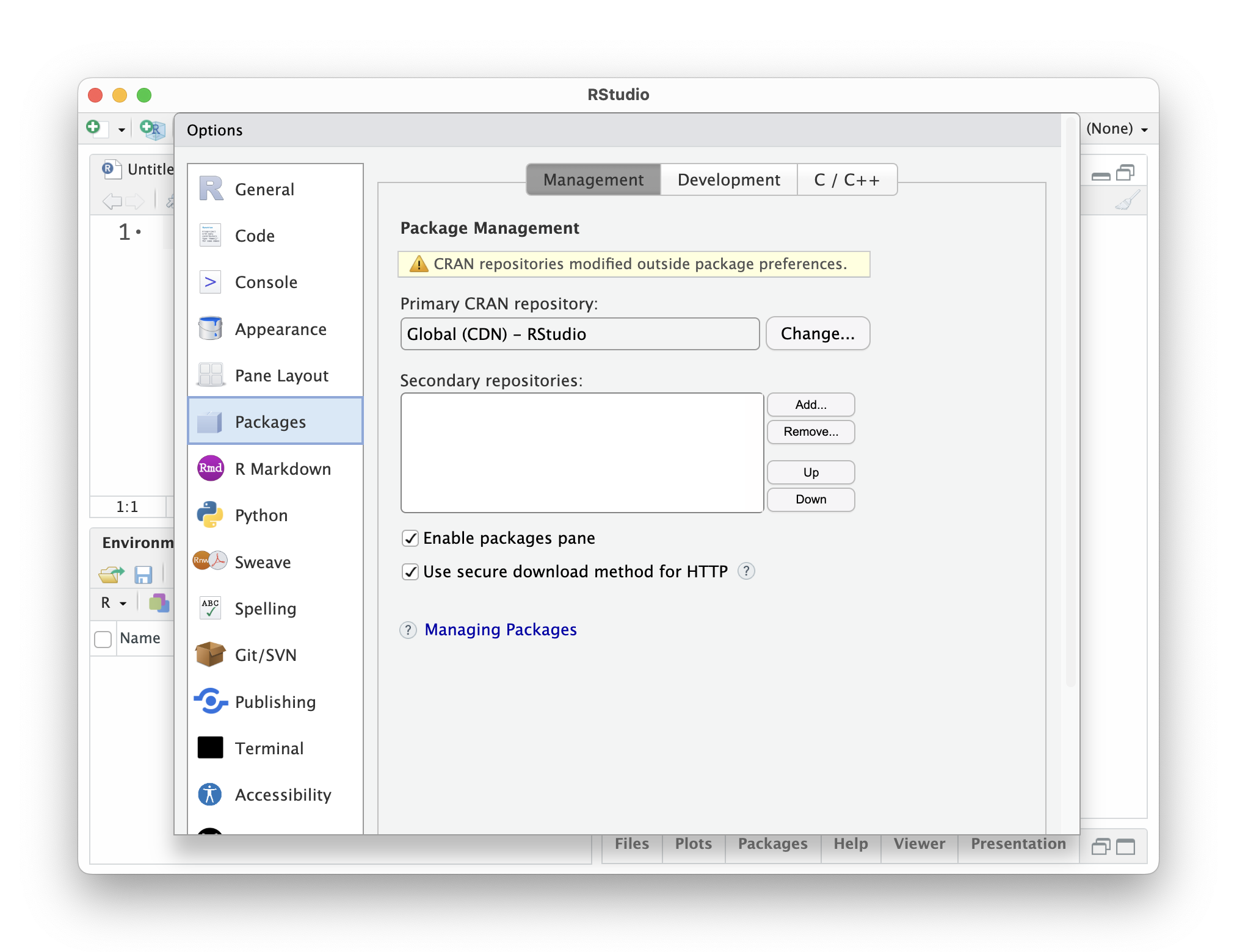Screen dimensions: 1237x952
Task: Open the General options section
Action: tap(264, 189)
